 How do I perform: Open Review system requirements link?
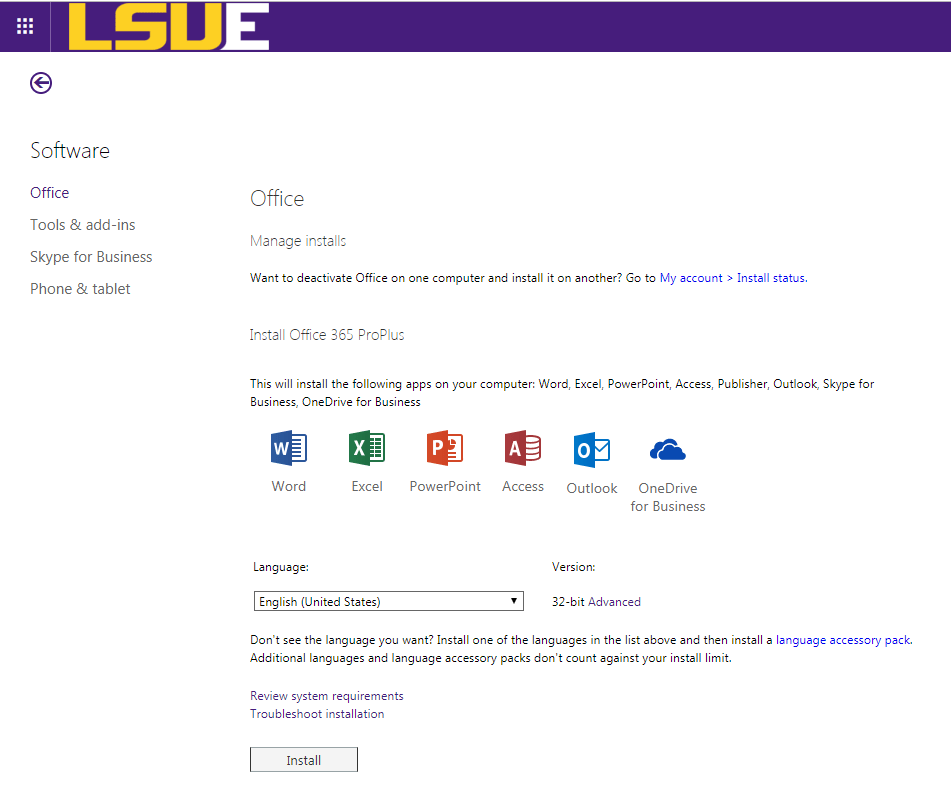[x=327, y=696]
